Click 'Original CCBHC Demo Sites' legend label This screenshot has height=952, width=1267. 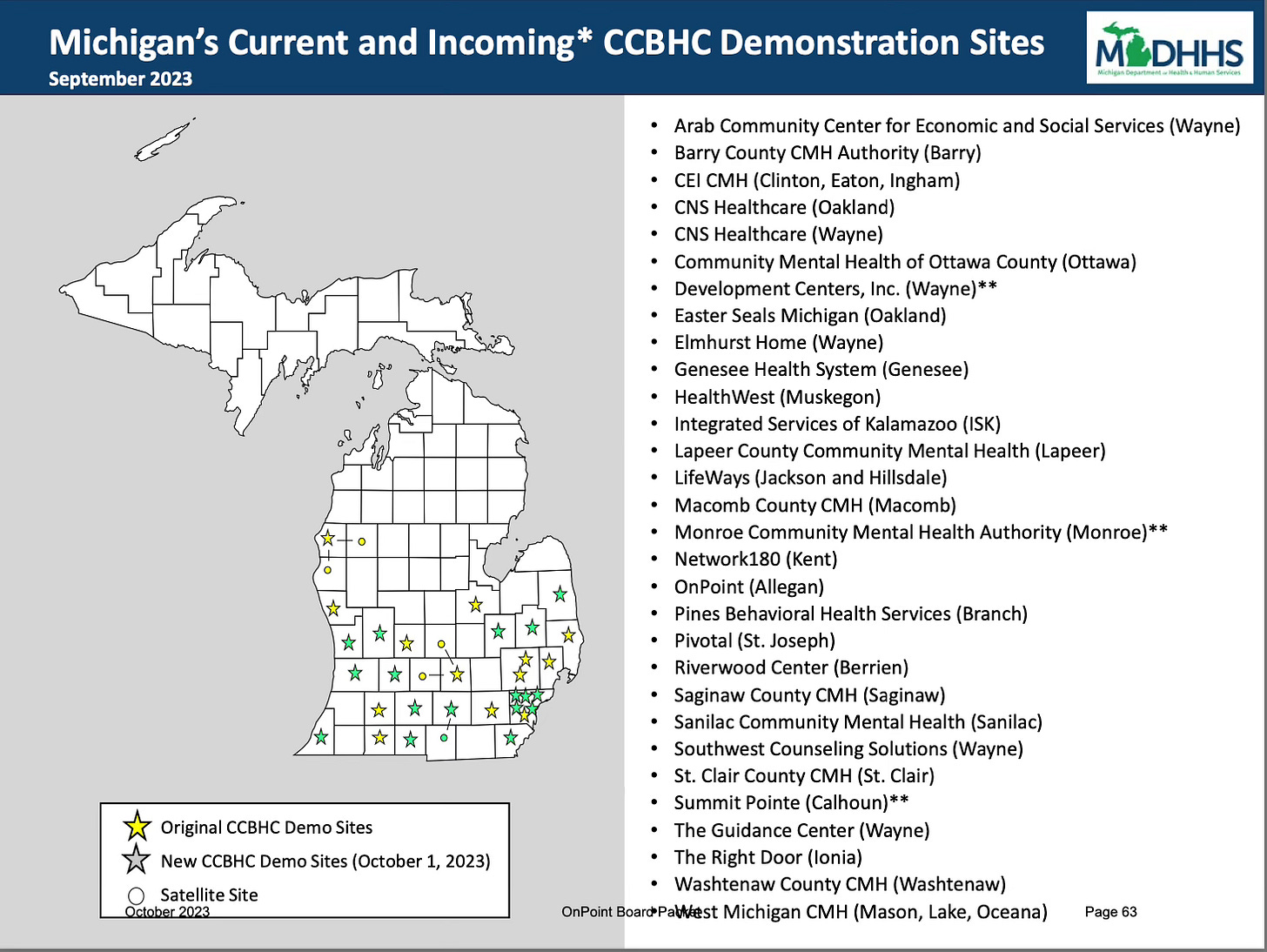pyautogui.click(x=266, y=828)
